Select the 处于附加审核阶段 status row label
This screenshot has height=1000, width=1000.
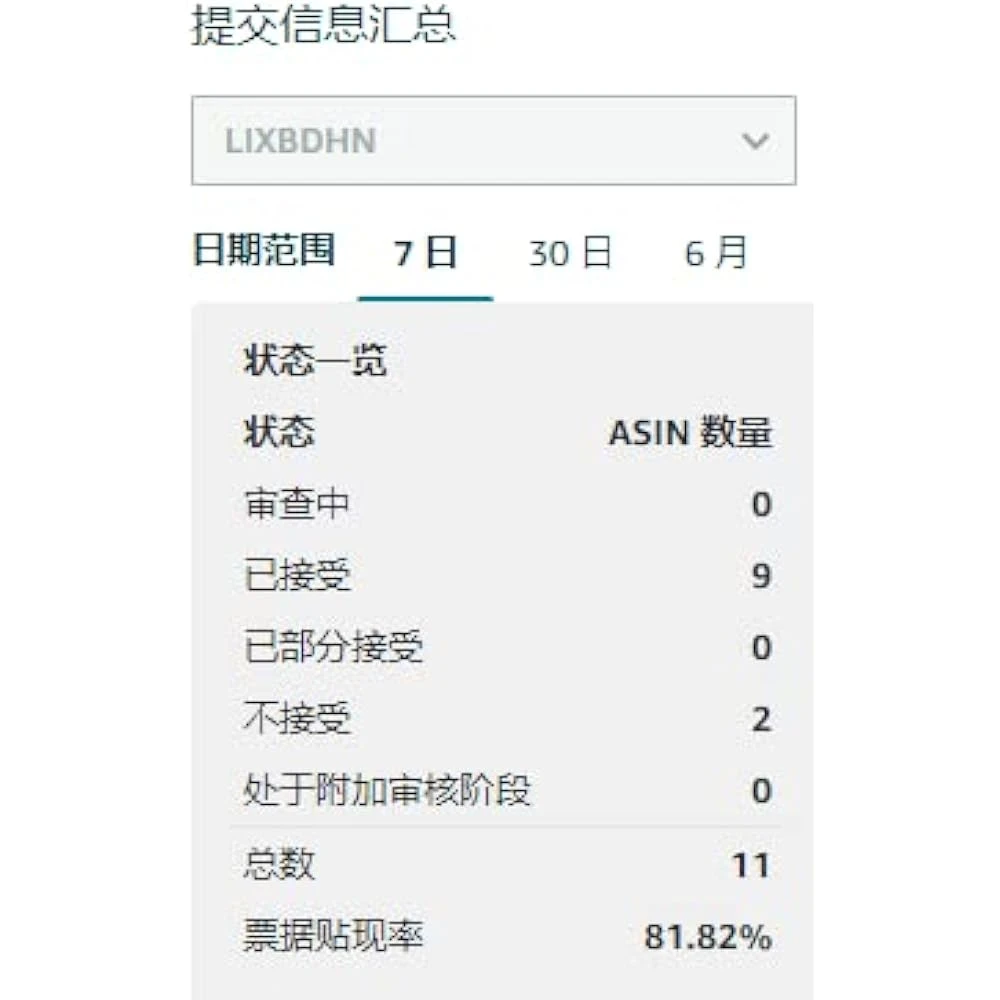387,792
